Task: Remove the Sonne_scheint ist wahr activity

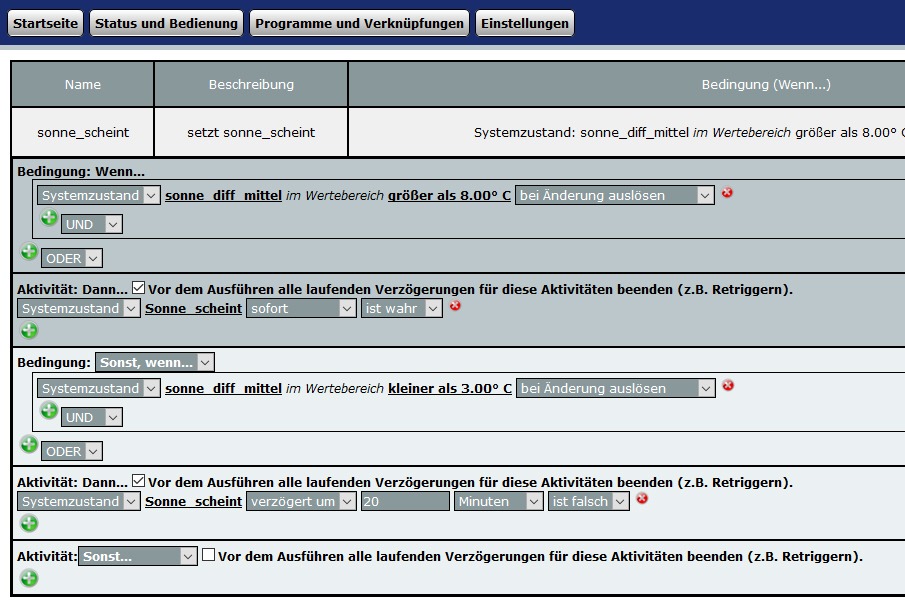Action: tap(455, 306)
